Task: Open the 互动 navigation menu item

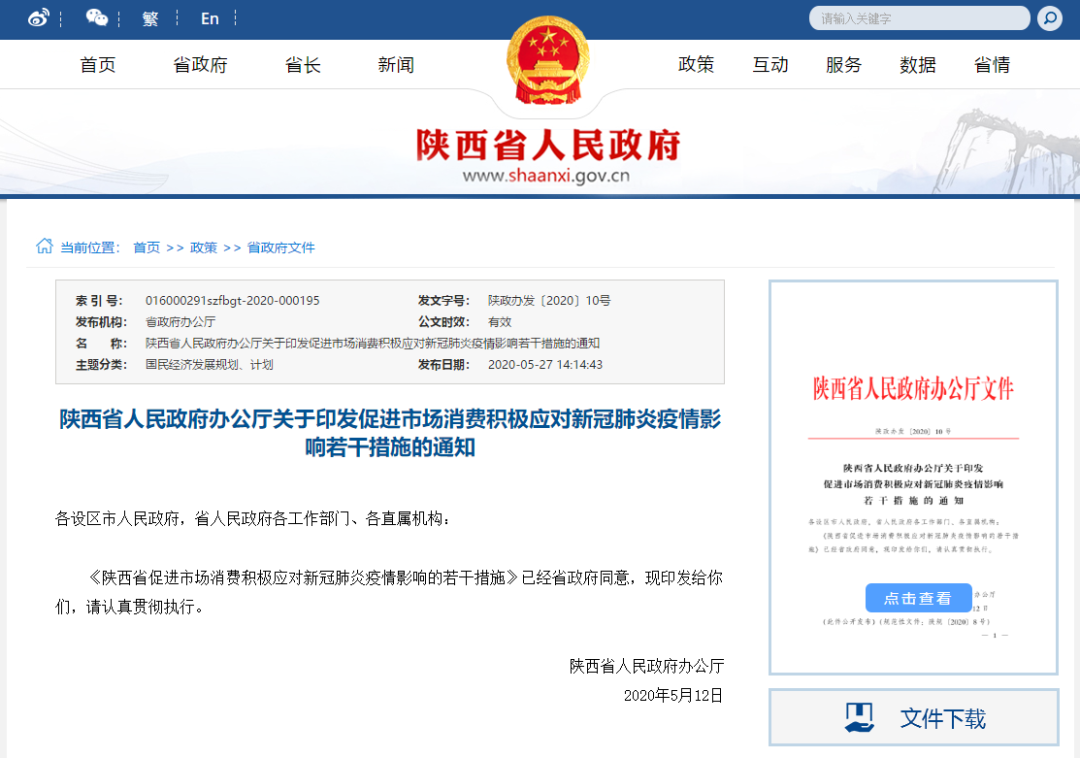Action: [770, 65]
